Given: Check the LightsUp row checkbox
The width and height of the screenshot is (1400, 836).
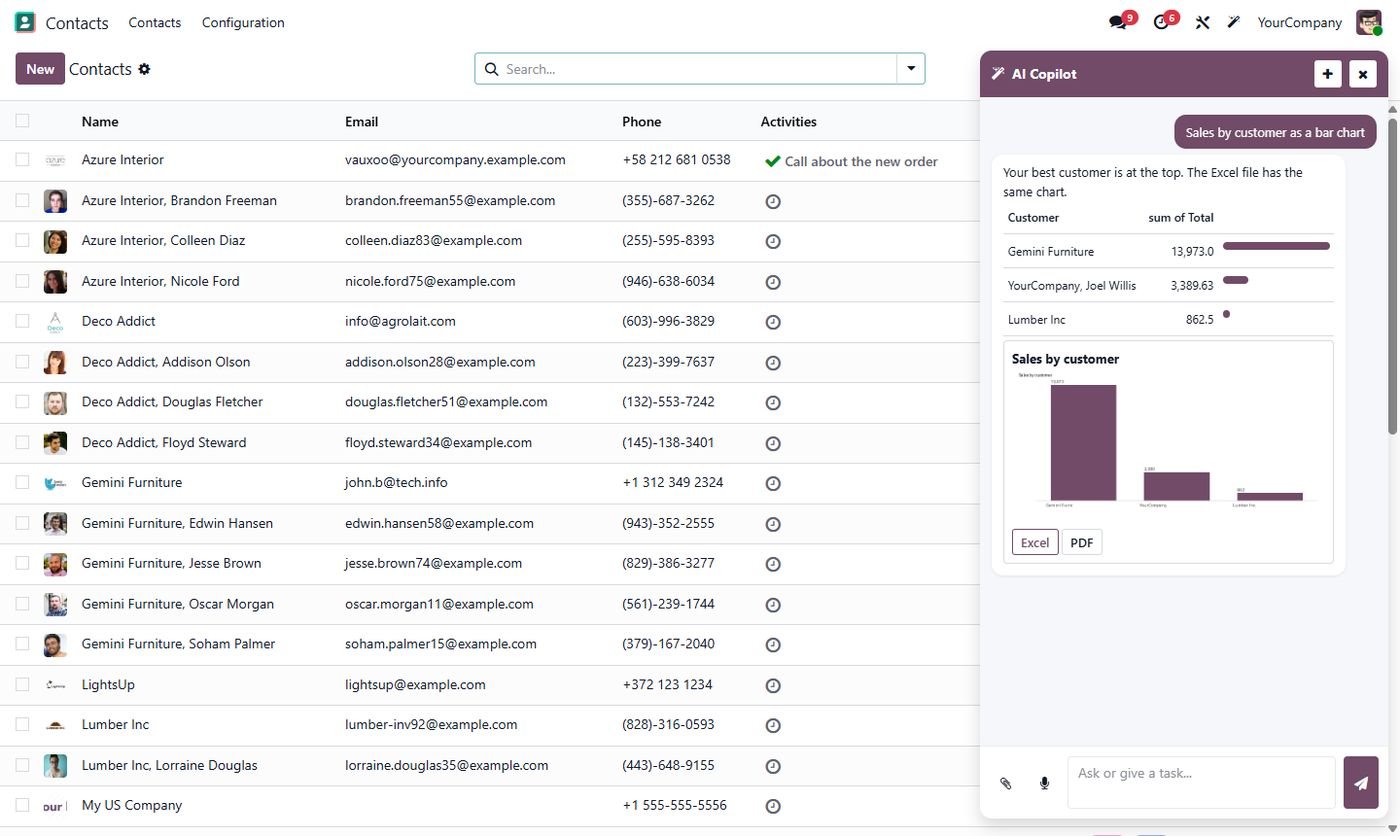Looking at the screenshot, I should click(22, 684).
